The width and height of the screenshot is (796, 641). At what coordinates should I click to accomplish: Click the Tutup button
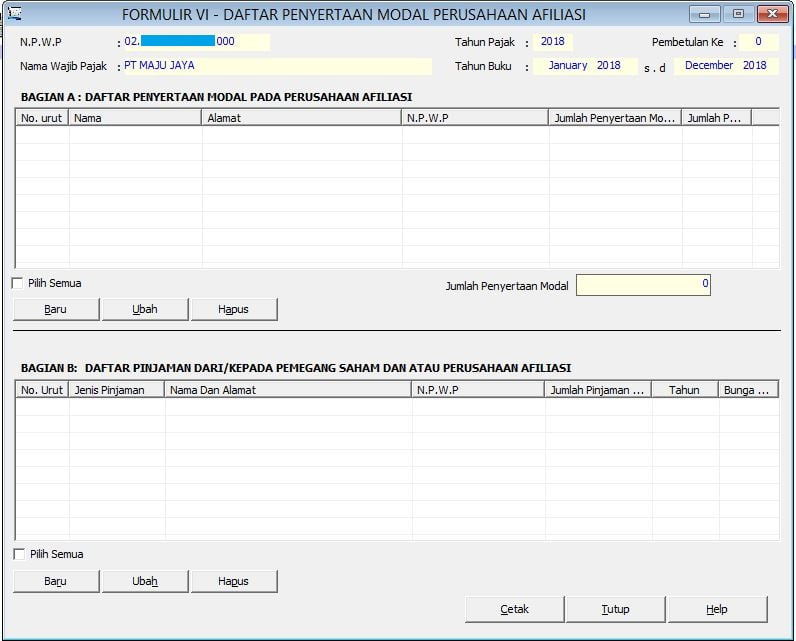[615, 609]
